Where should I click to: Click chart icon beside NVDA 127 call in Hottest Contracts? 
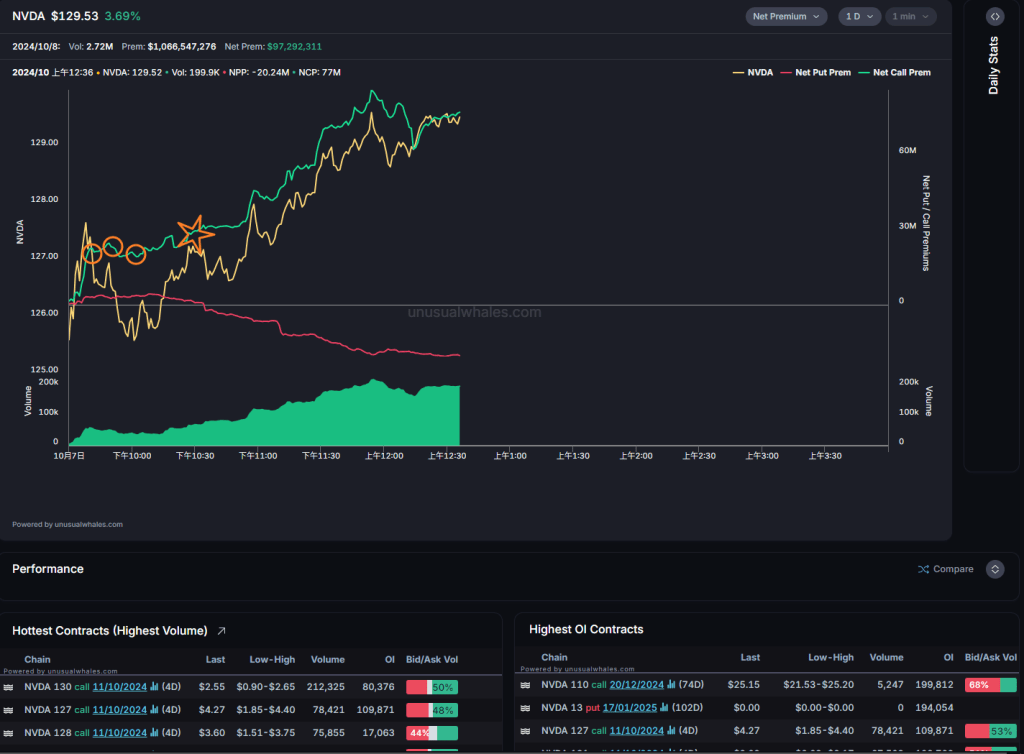(155, 710)
